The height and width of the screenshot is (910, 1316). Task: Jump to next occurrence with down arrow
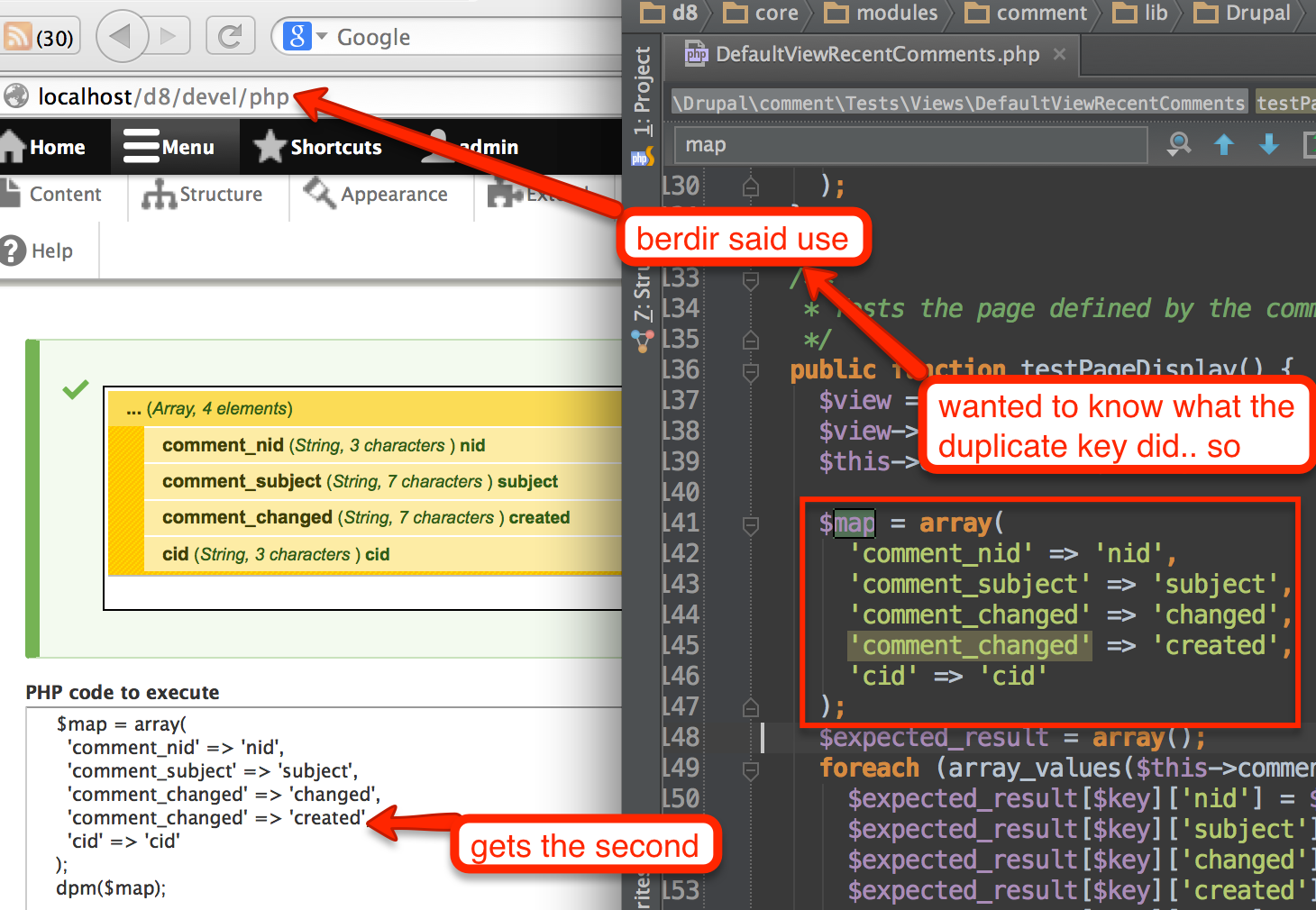coord(1269,144)
